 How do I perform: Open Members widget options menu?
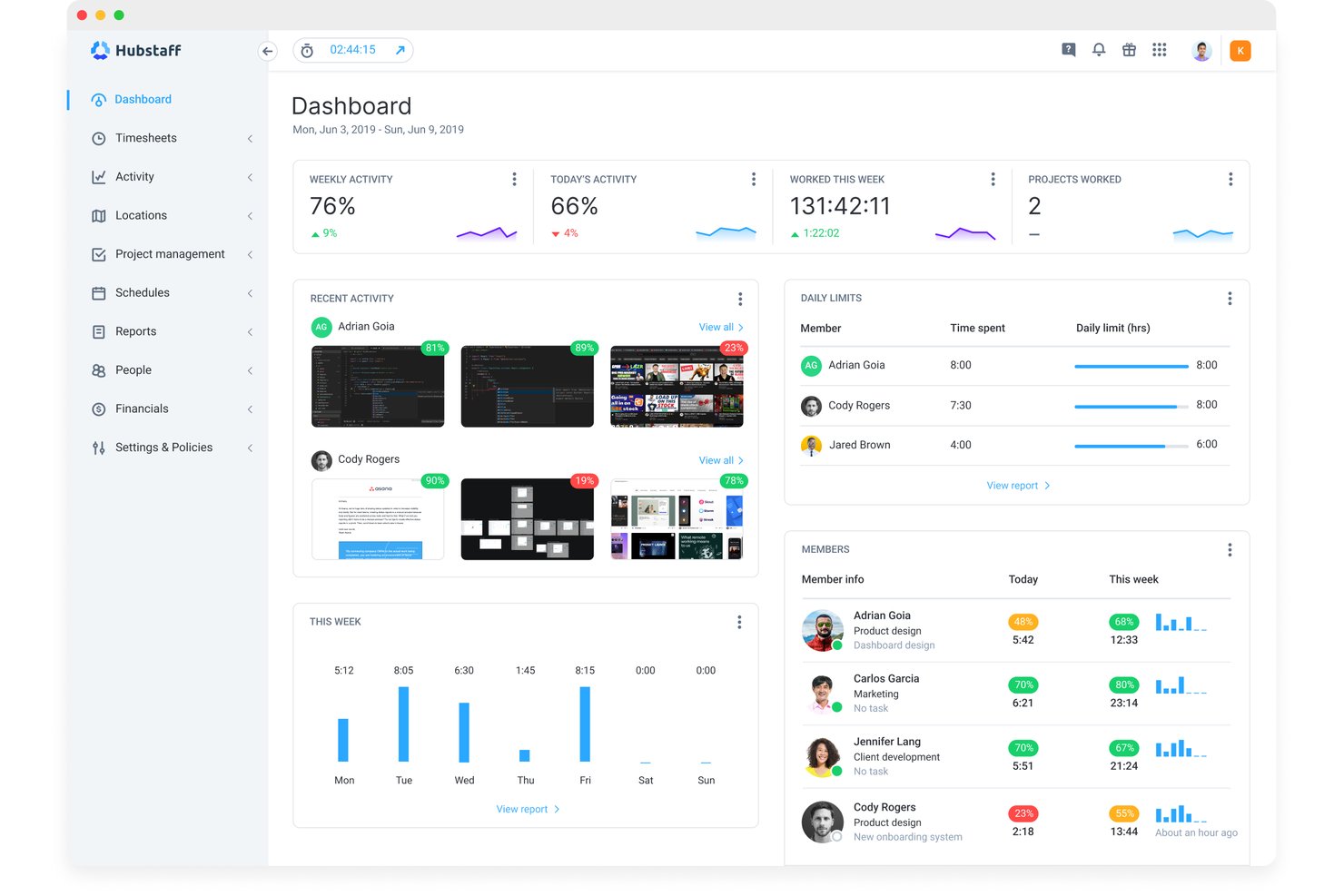1230,550
